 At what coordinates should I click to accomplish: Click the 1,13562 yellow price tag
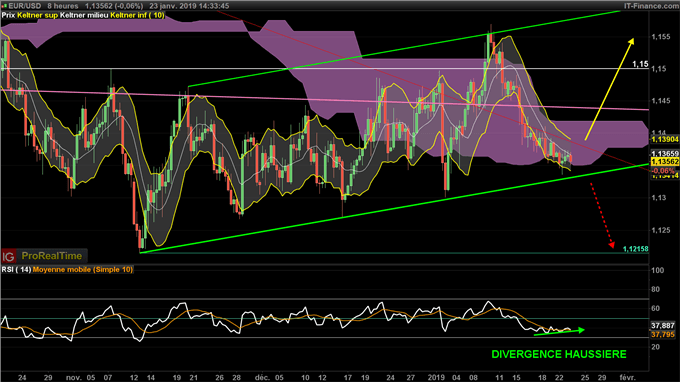point(664,162)
